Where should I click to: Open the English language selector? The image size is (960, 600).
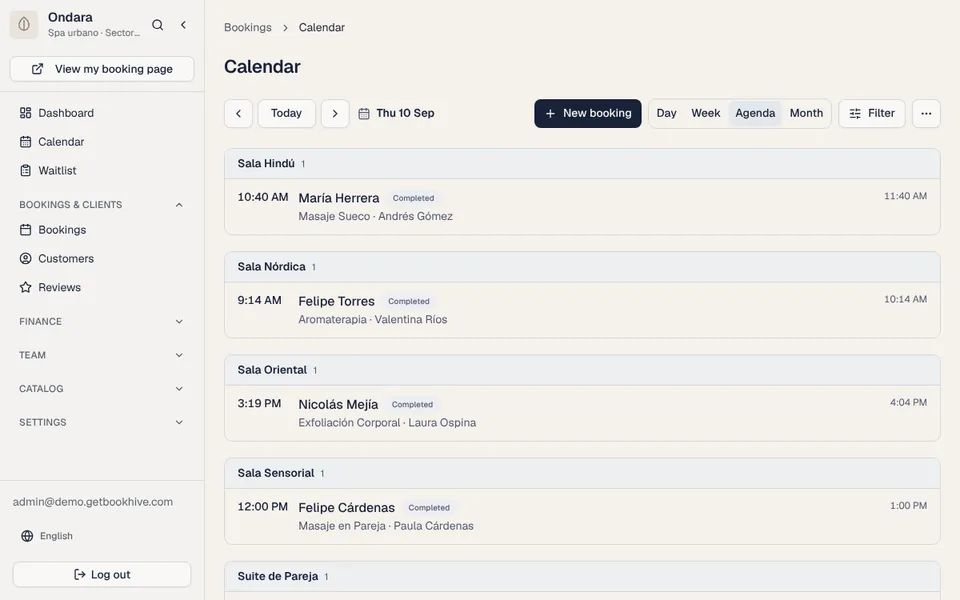(47, 536)
